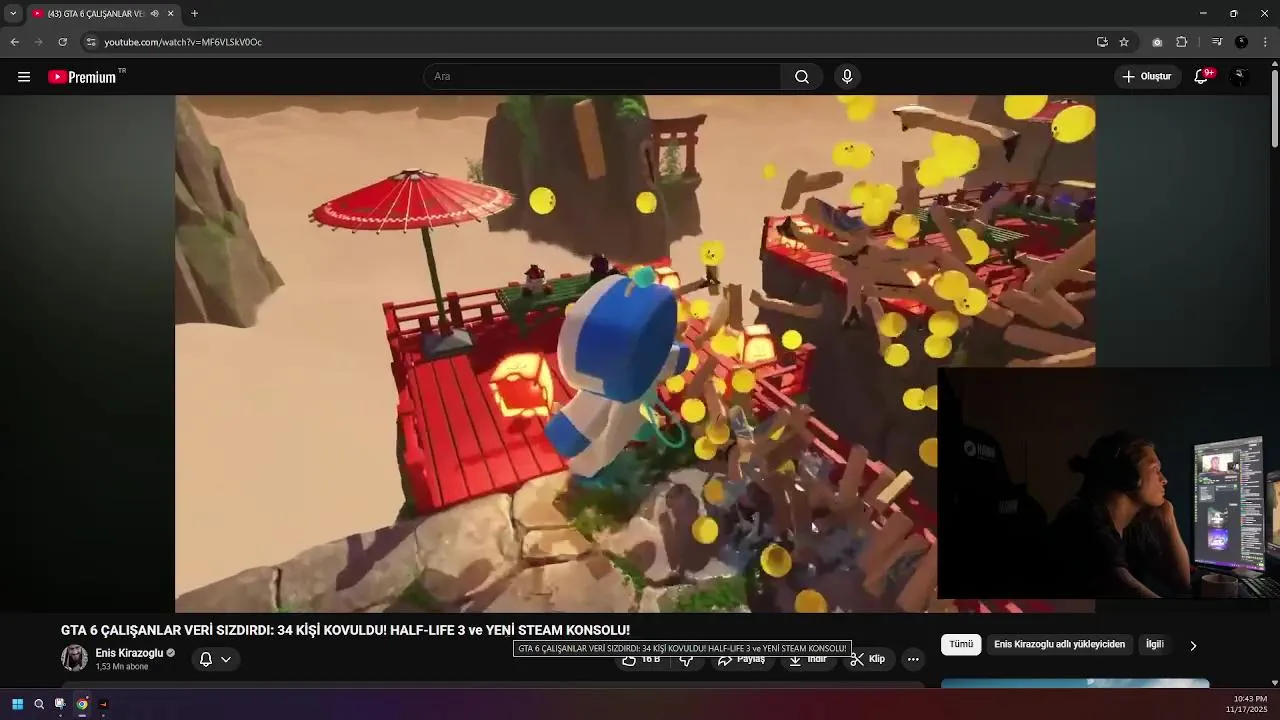Select the GTA 6 ÇALIŞANLAR browser tab
This screenshot has height=720, width=1280.
point(95,13)
